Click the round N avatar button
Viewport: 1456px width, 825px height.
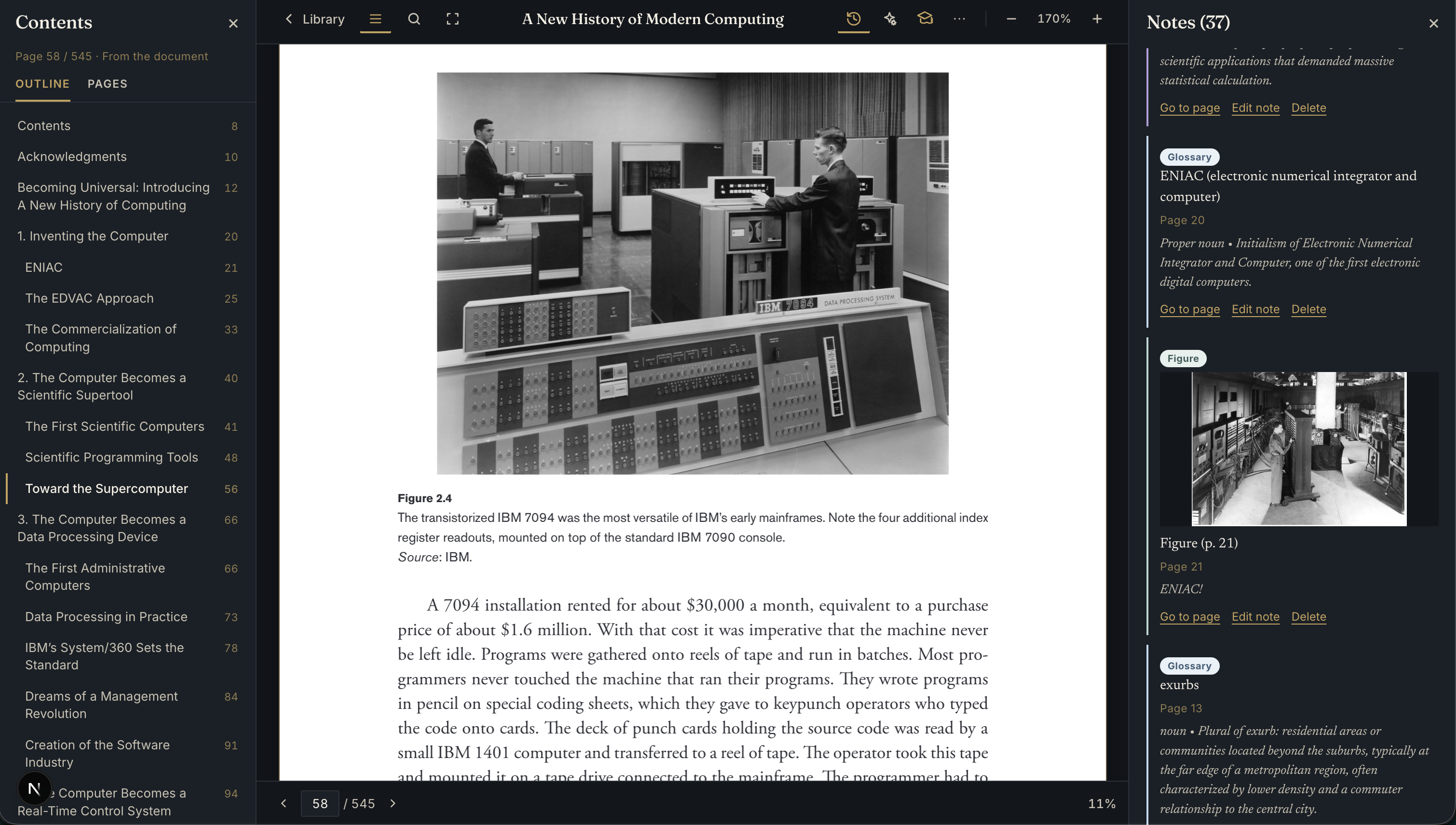[34, 788]
